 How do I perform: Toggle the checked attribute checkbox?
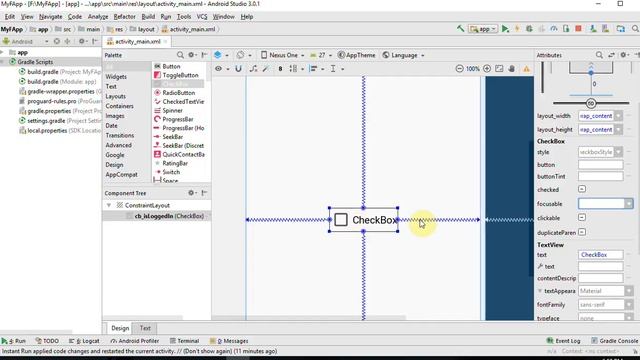582,189
